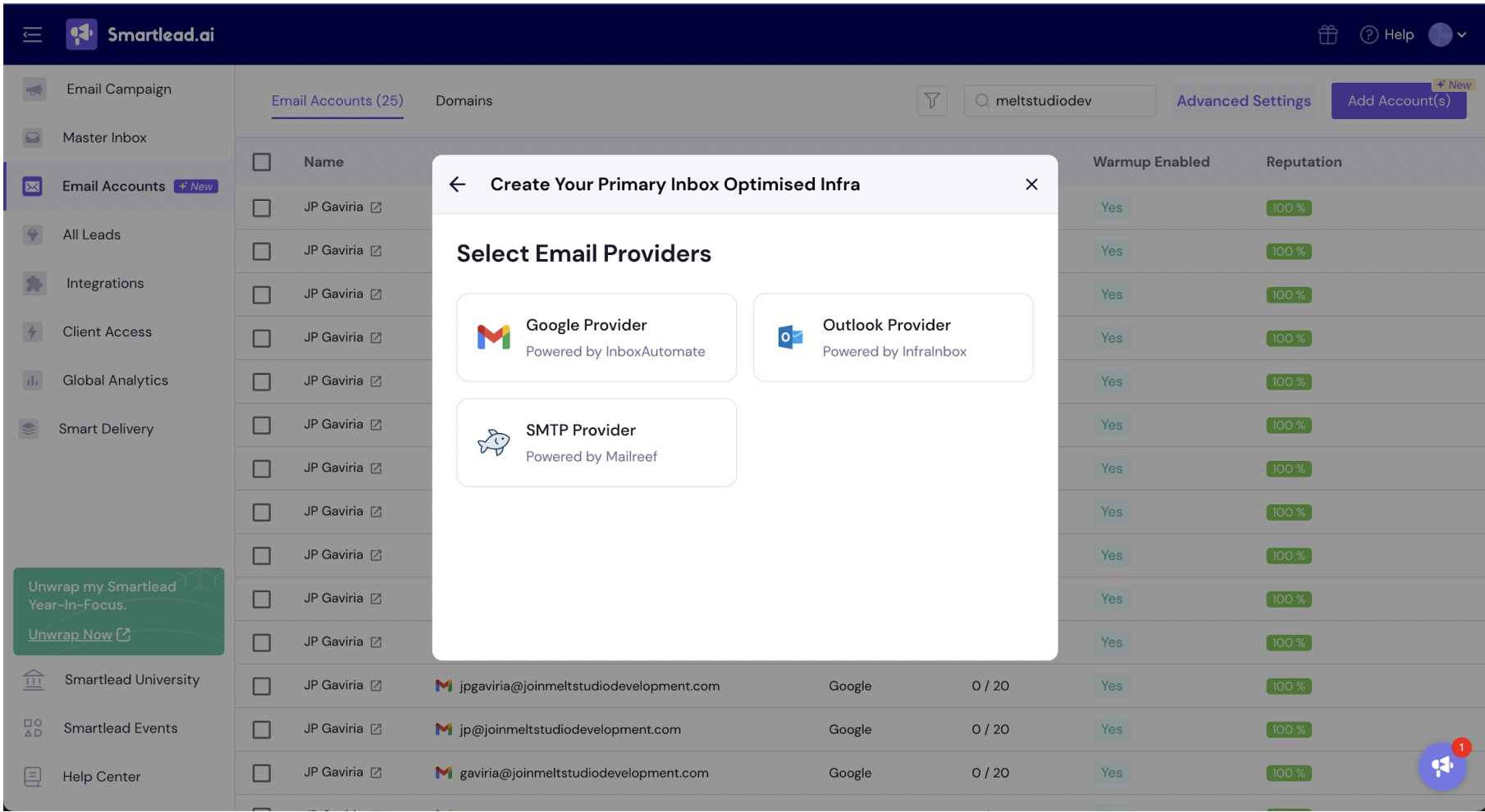This screenshot has height=812, width=1485.
Task: Select the gaviria@joinmeltstudiodevelopment.com row checkbox
Action: [x=262, y=773]
